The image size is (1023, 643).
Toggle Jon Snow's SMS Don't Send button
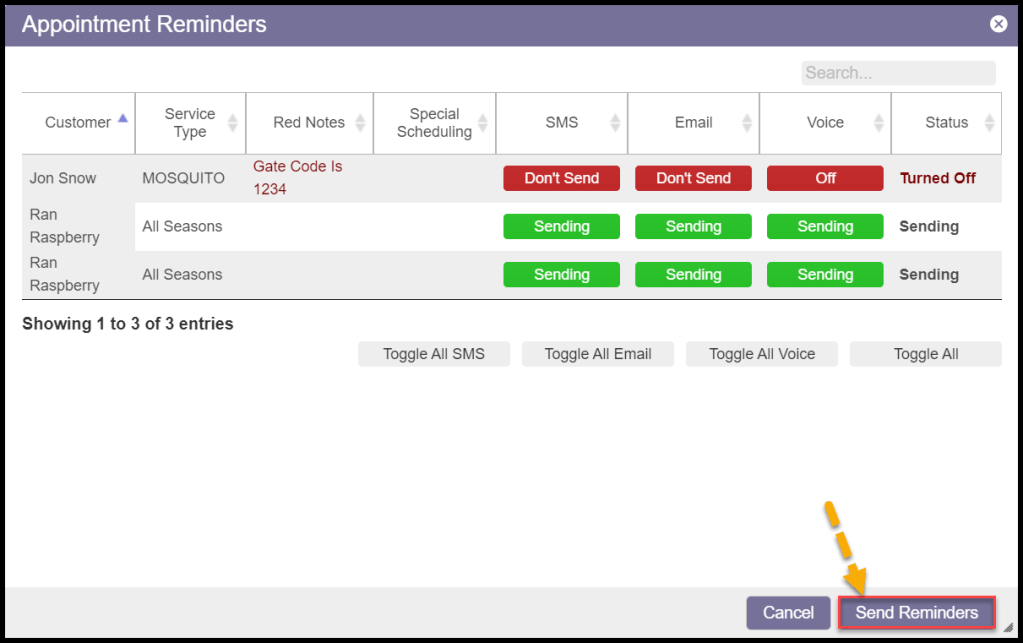click(561, 178)
